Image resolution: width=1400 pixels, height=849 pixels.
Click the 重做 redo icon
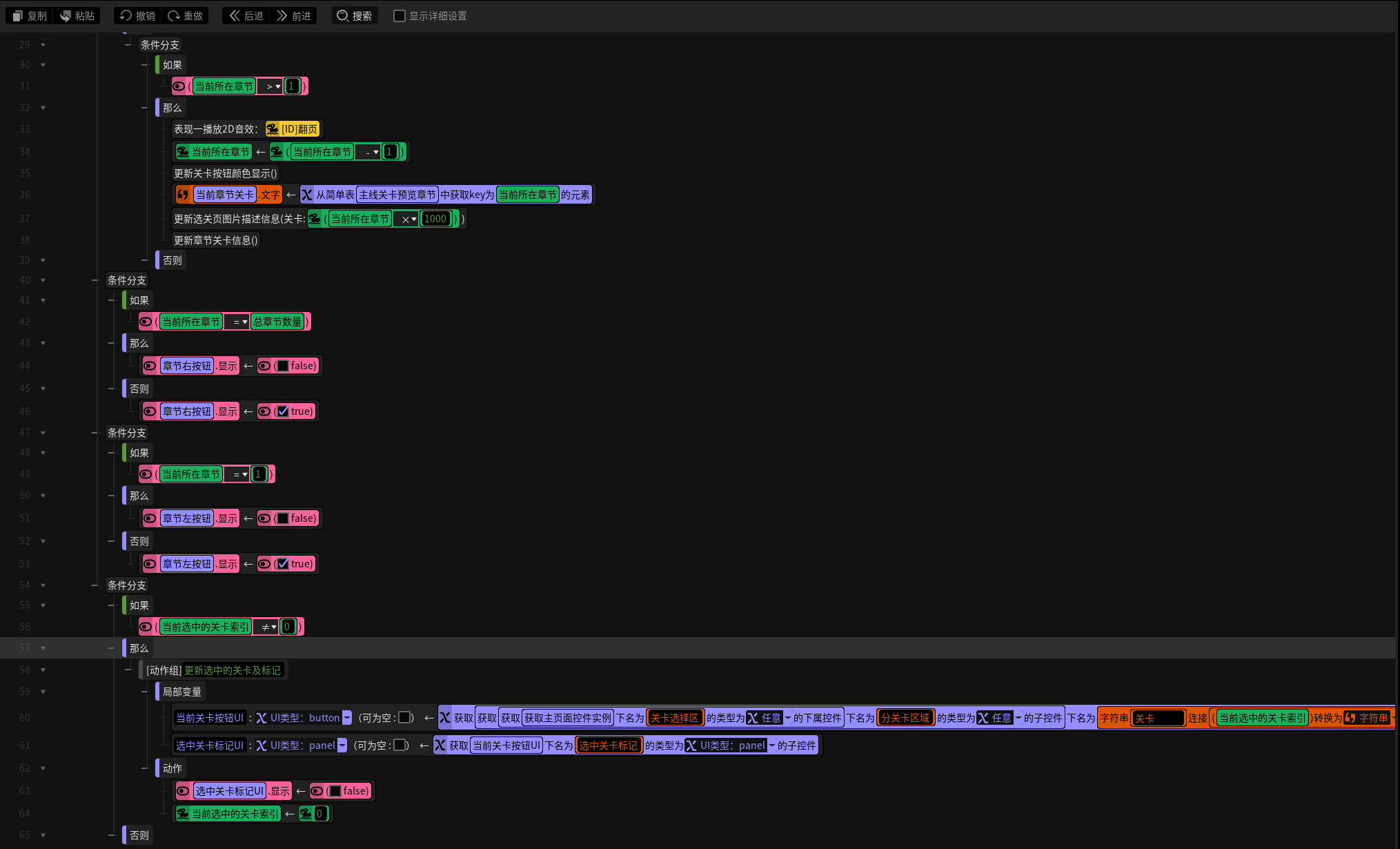(x=174, y=16)
